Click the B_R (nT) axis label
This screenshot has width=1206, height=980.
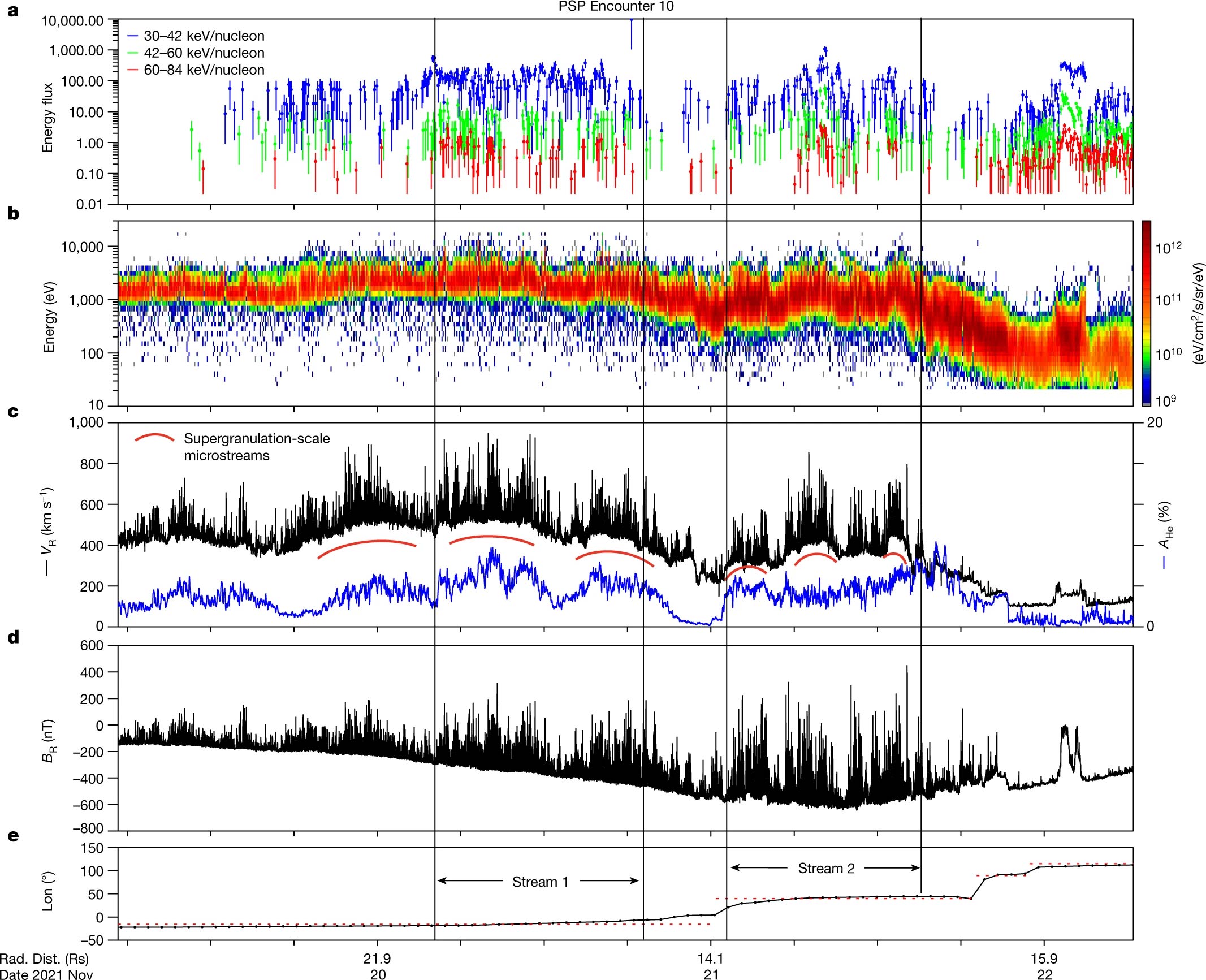click(x=49, y=741)
